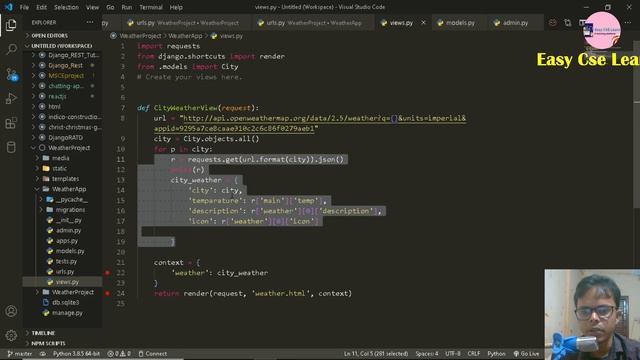Open the Help menu
Screen dimensions: 640x360
[176, 7]
